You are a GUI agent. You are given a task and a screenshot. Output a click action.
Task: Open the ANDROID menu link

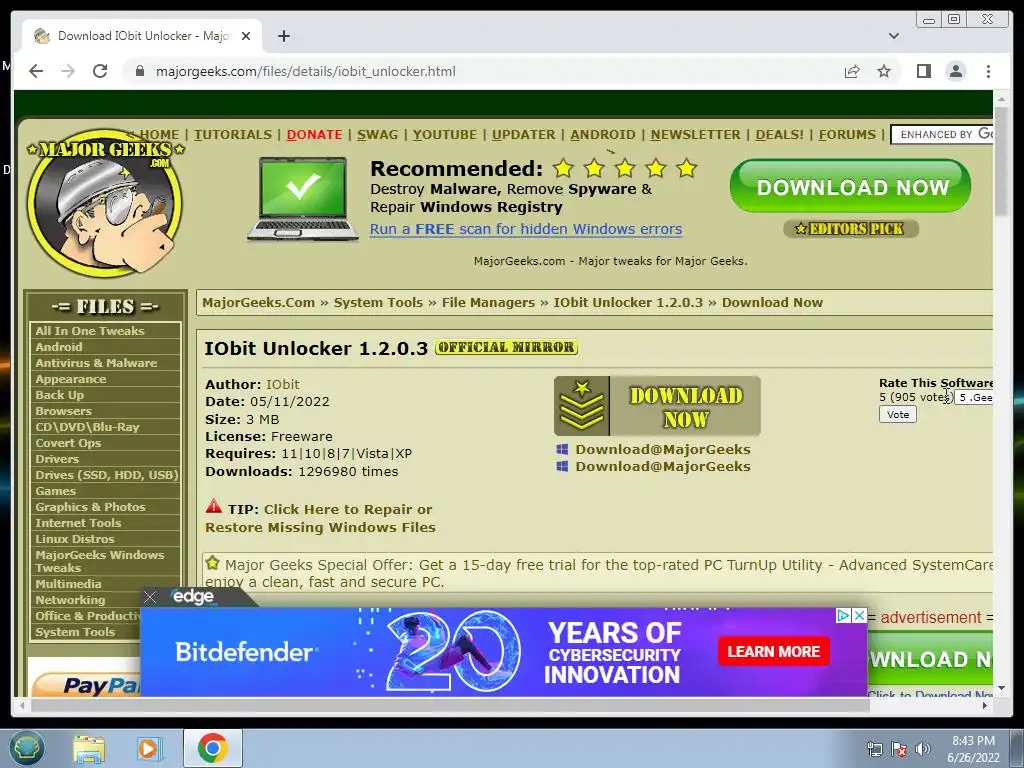pos(602,135)
